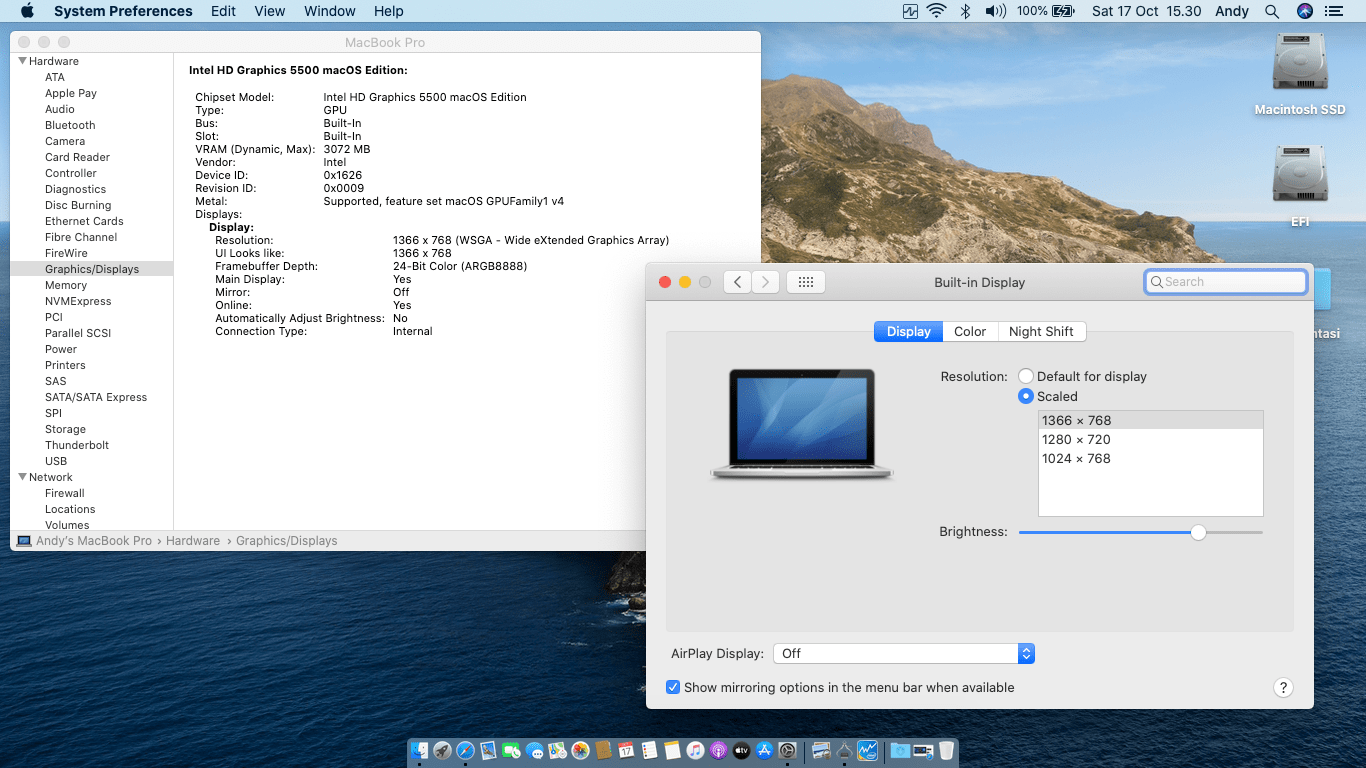Uncheck Show mirroring options checkbox
Viewport: 1366px width, 768px height.
tap(674, 688)
